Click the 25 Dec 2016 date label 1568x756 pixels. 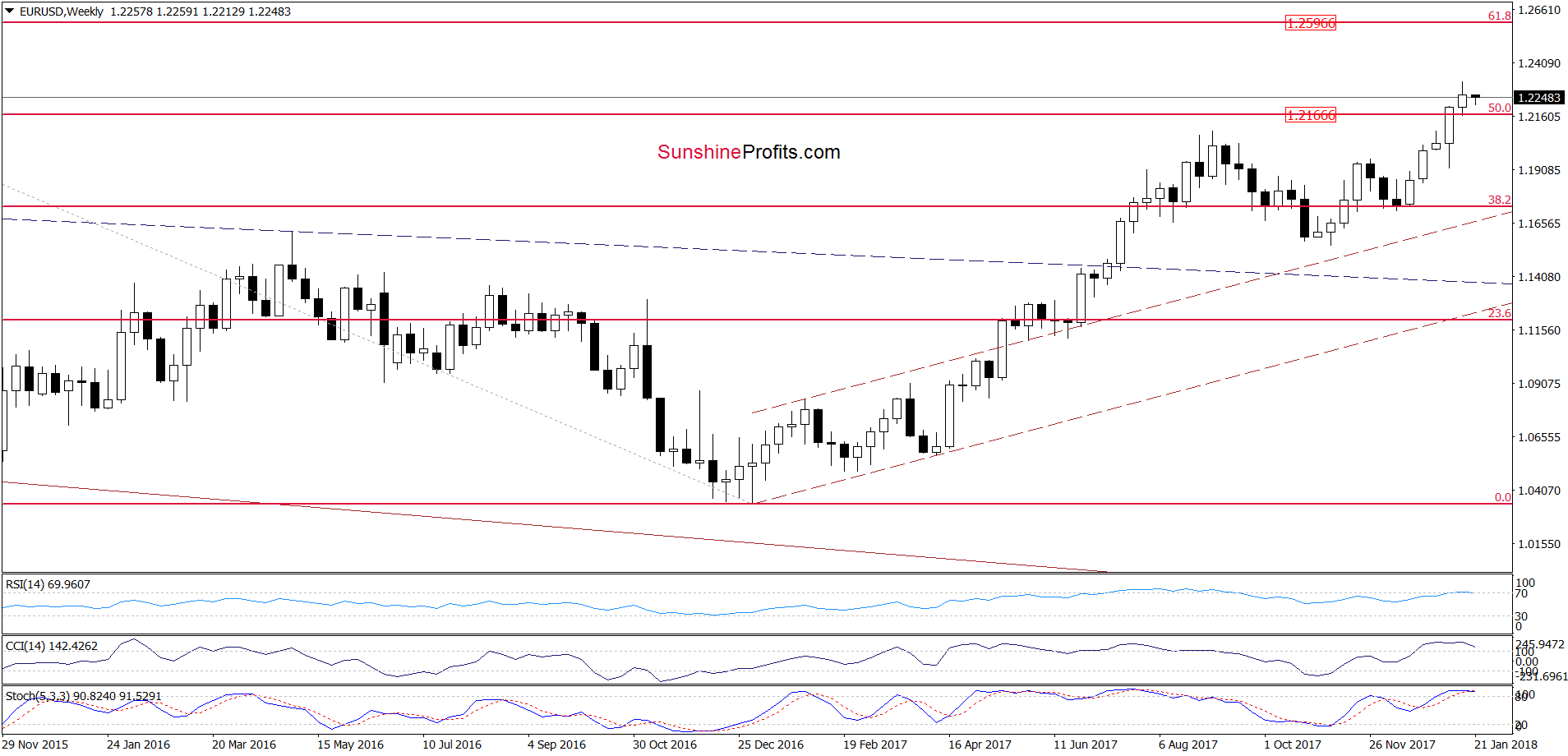pyautogui.click(x=771, y=744)
